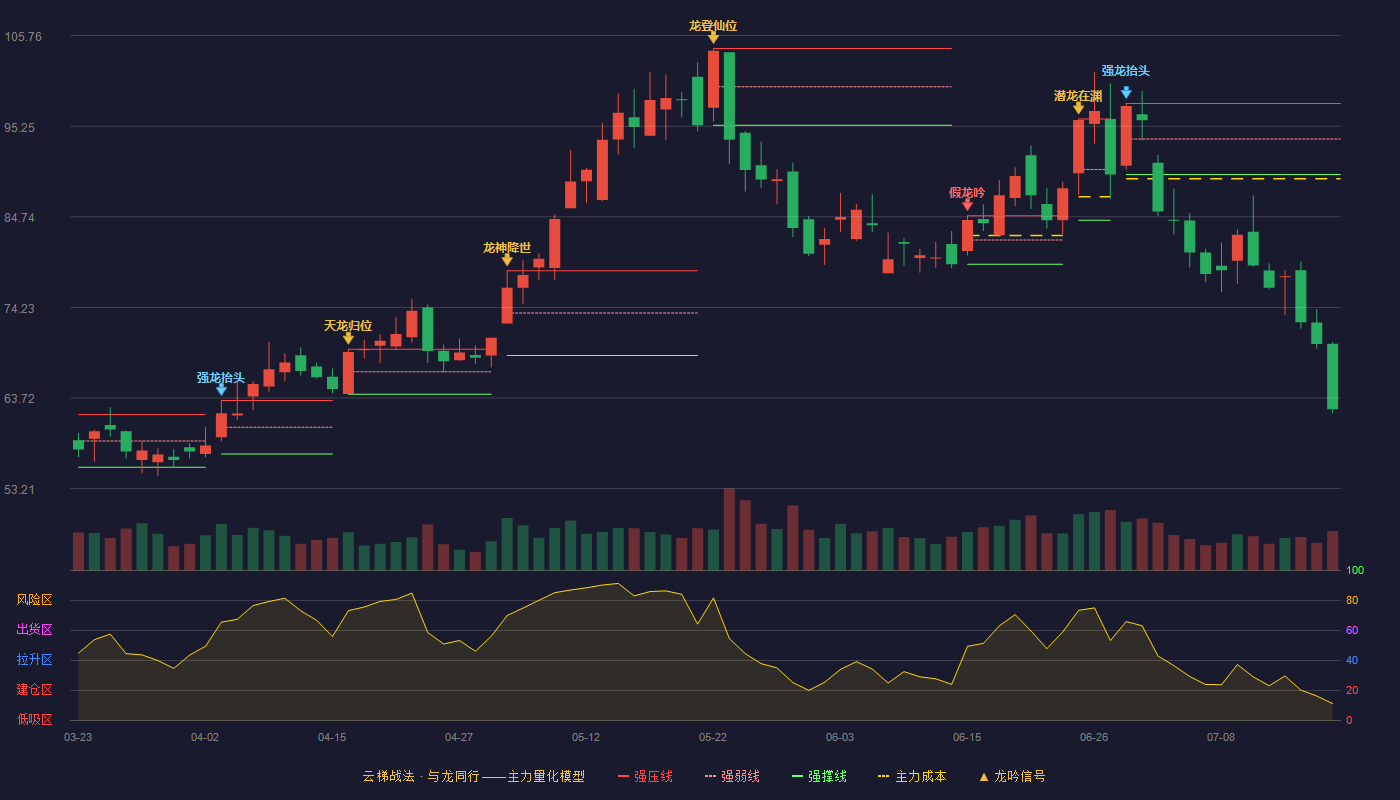Toggle the 强弱线 legend series

click(x=732, y=776)
